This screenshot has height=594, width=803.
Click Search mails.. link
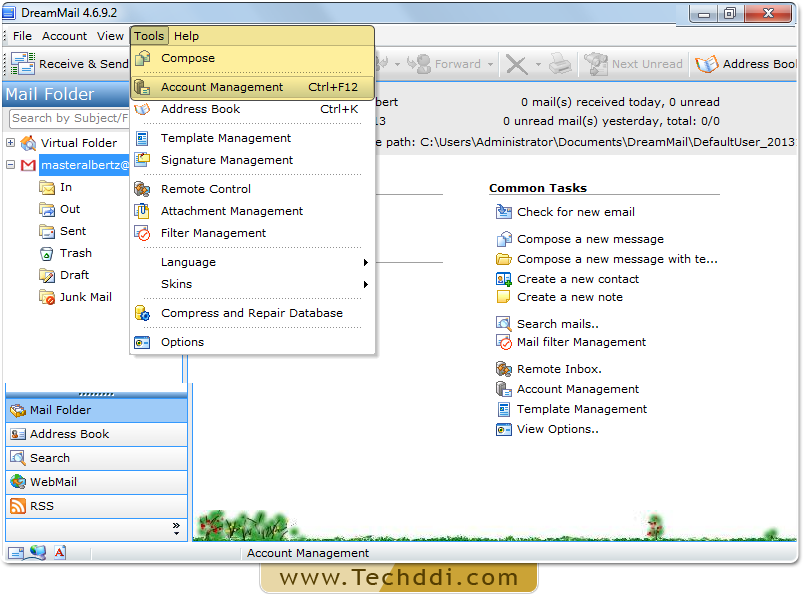[x=558, y=324]
